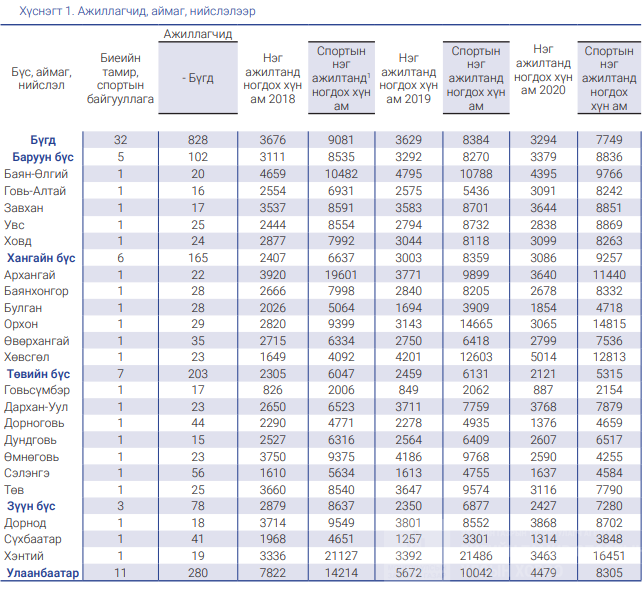This screenshot has width=644, height=605.
Task: Select value '7749' in the Бүгд row
Action: (609, 140)
